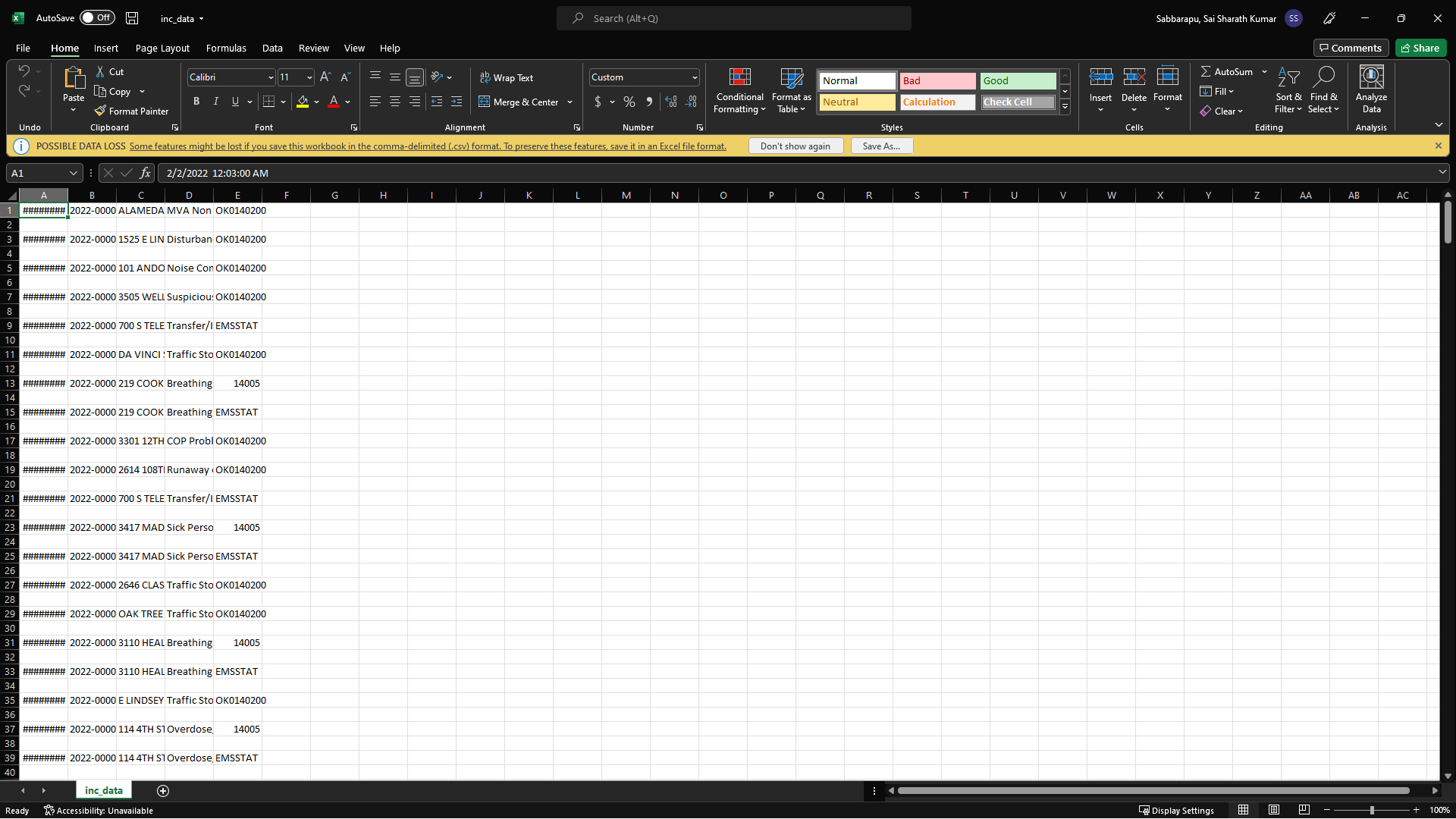Viewport: 1456px width, 819px height.
Task: Open the Name Box dropdown arrow
Action: (74, 173)
